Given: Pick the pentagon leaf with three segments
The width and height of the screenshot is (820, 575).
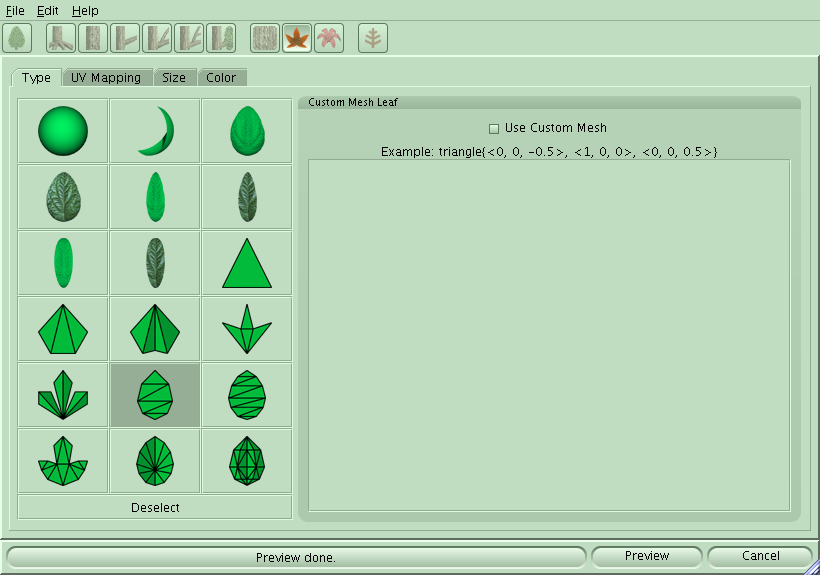Looking at the screenshot, I should tap(63, 329).
